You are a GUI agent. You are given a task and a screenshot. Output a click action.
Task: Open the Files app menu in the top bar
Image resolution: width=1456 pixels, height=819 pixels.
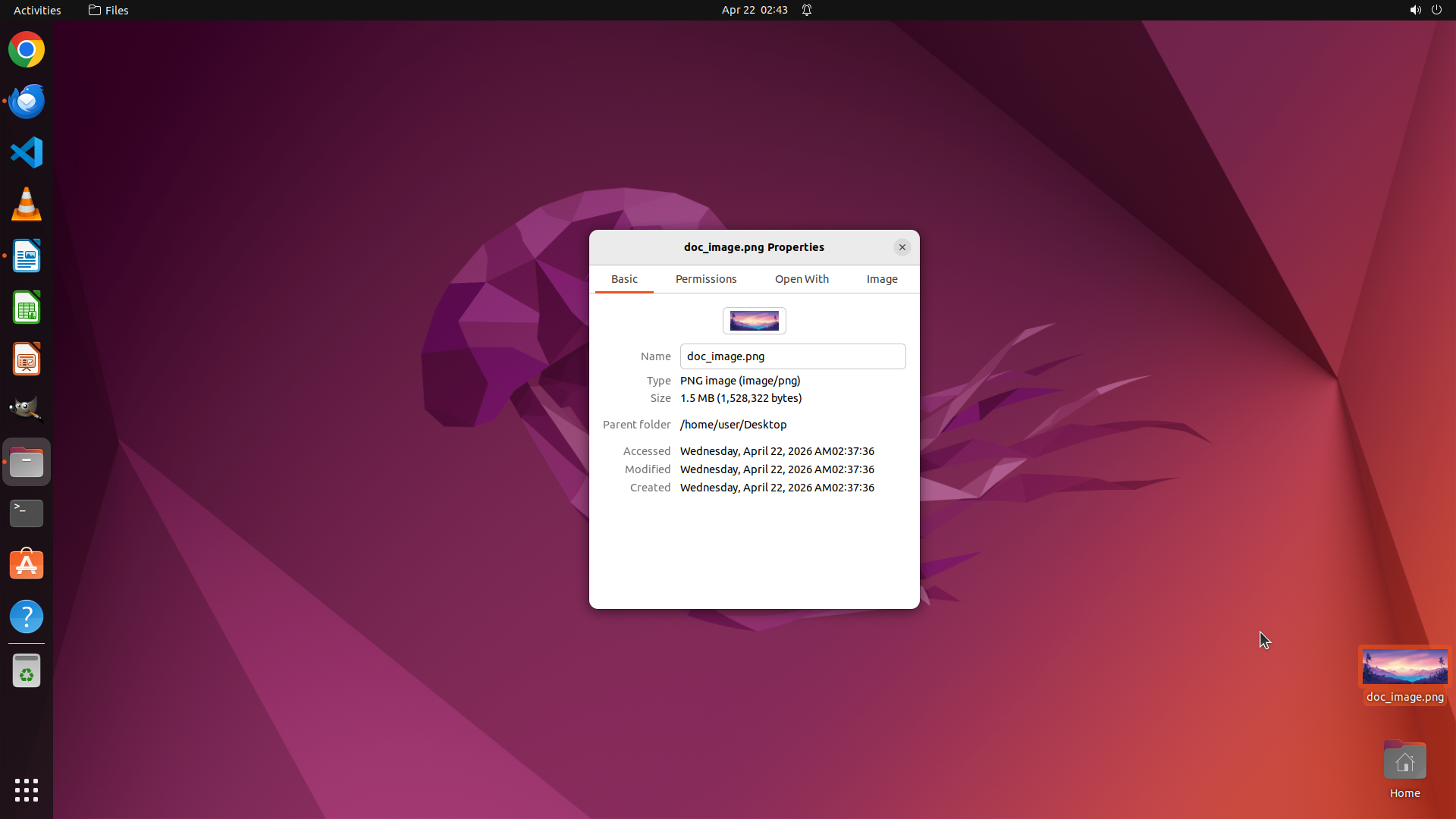pyautogui.click(x=108, y=10)
